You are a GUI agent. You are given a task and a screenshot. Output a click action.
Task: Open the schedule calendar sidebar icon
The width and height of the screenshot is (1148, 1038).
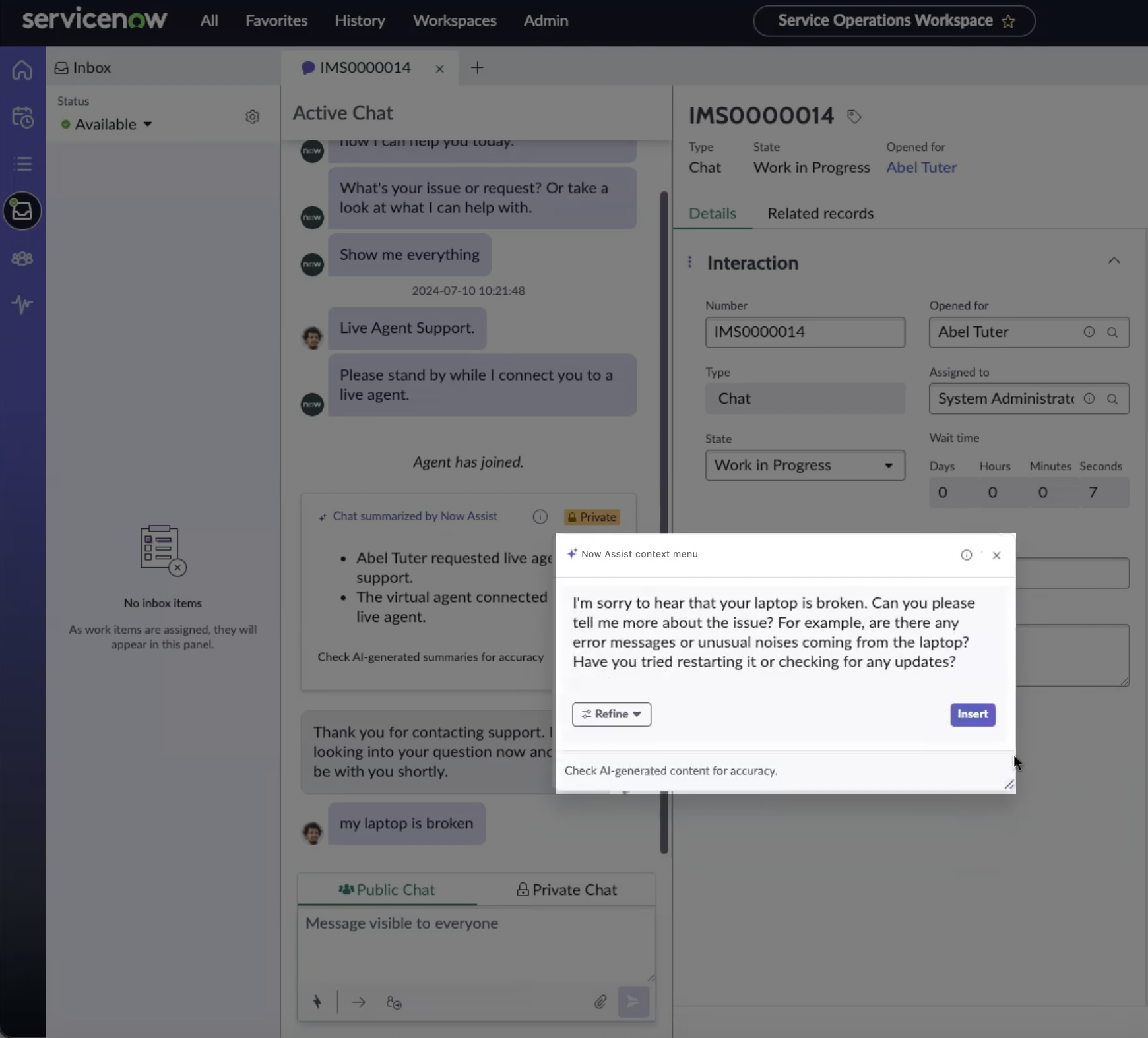[22, 117]
